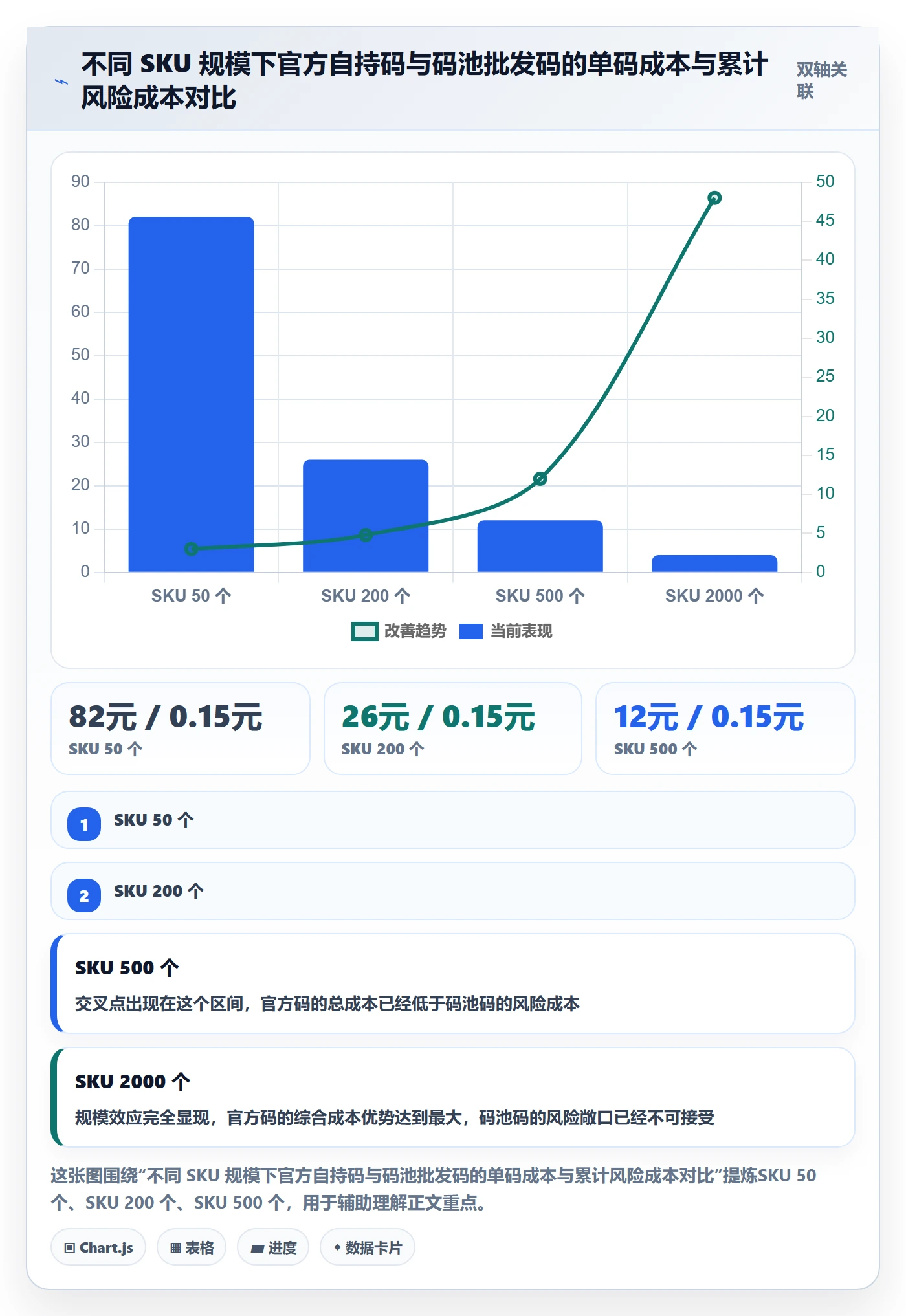Expand the SKU 50 个 list row
Image resolution: width=906 pixels, height=1316 pixels.
click(453, 820)
